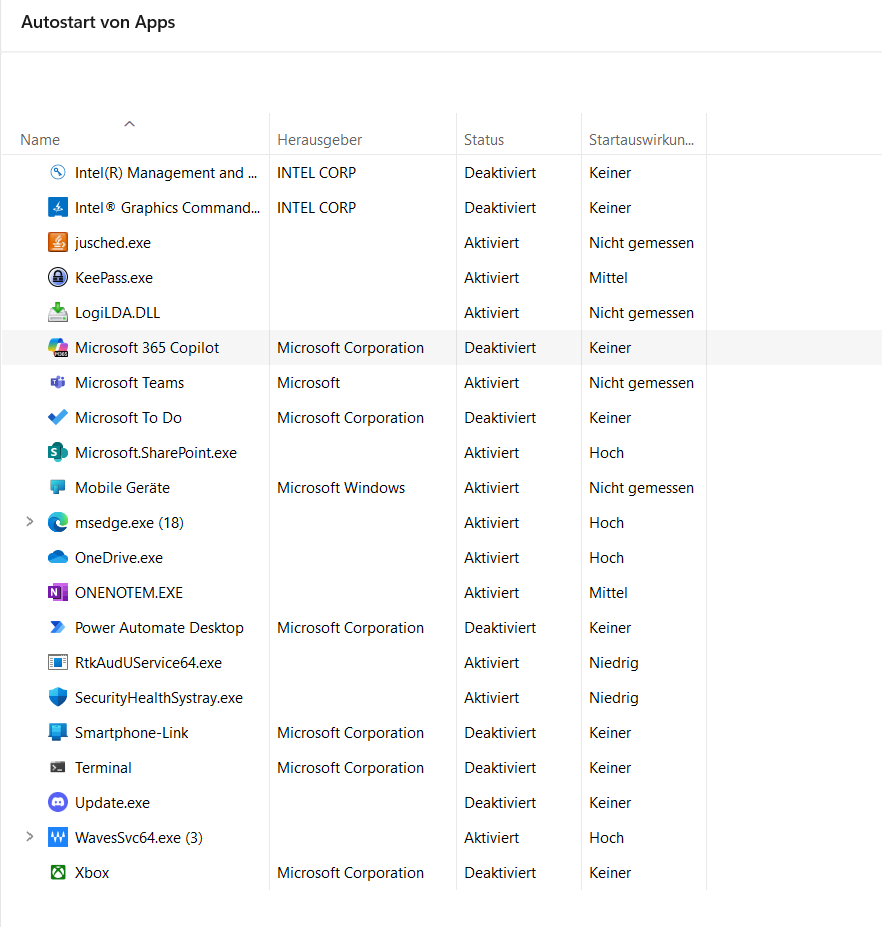The image size is (882, 927).
Task: Click the Microsoft.SharePoint.exe icon
Action: click(x=57, y=452)
